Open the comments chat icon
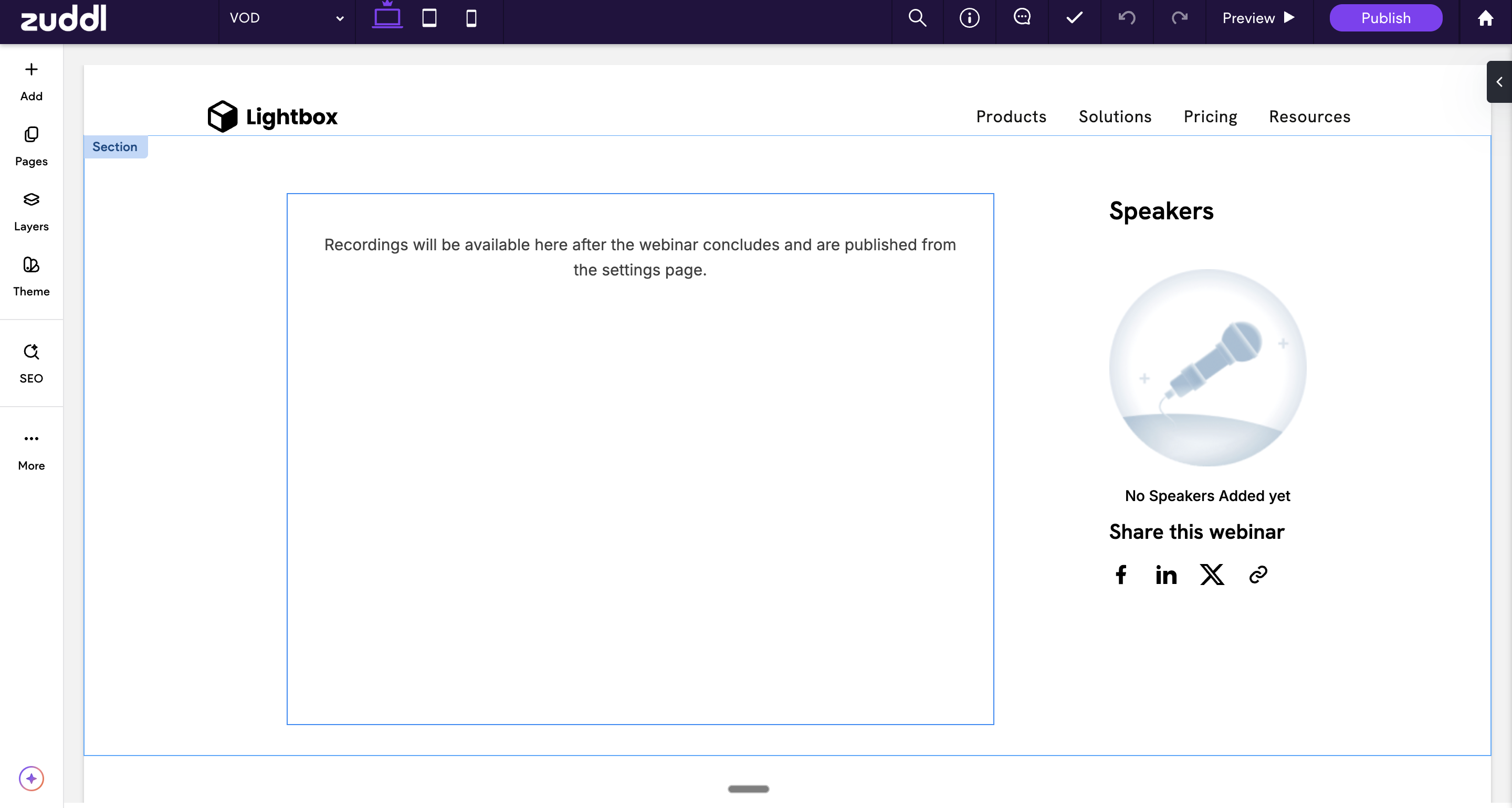The width and height of the screenshot is (1512, 808). (1022, 17)
